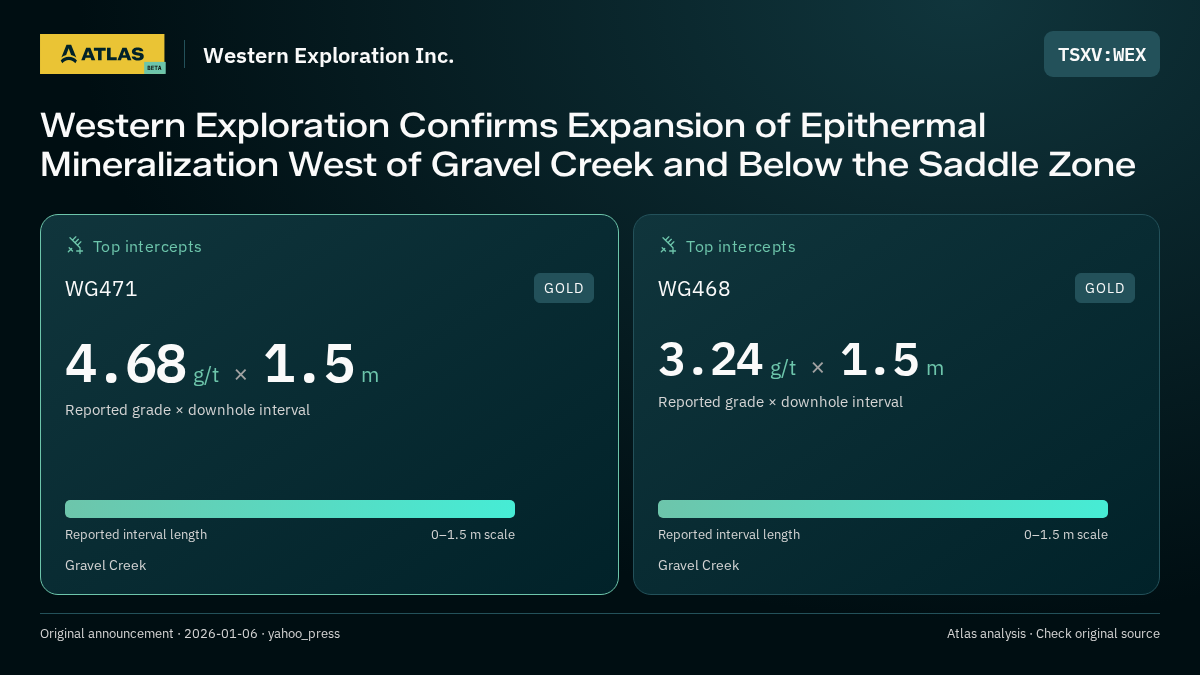Click the TSXV:WEX ticker badge

point(1102,54)
